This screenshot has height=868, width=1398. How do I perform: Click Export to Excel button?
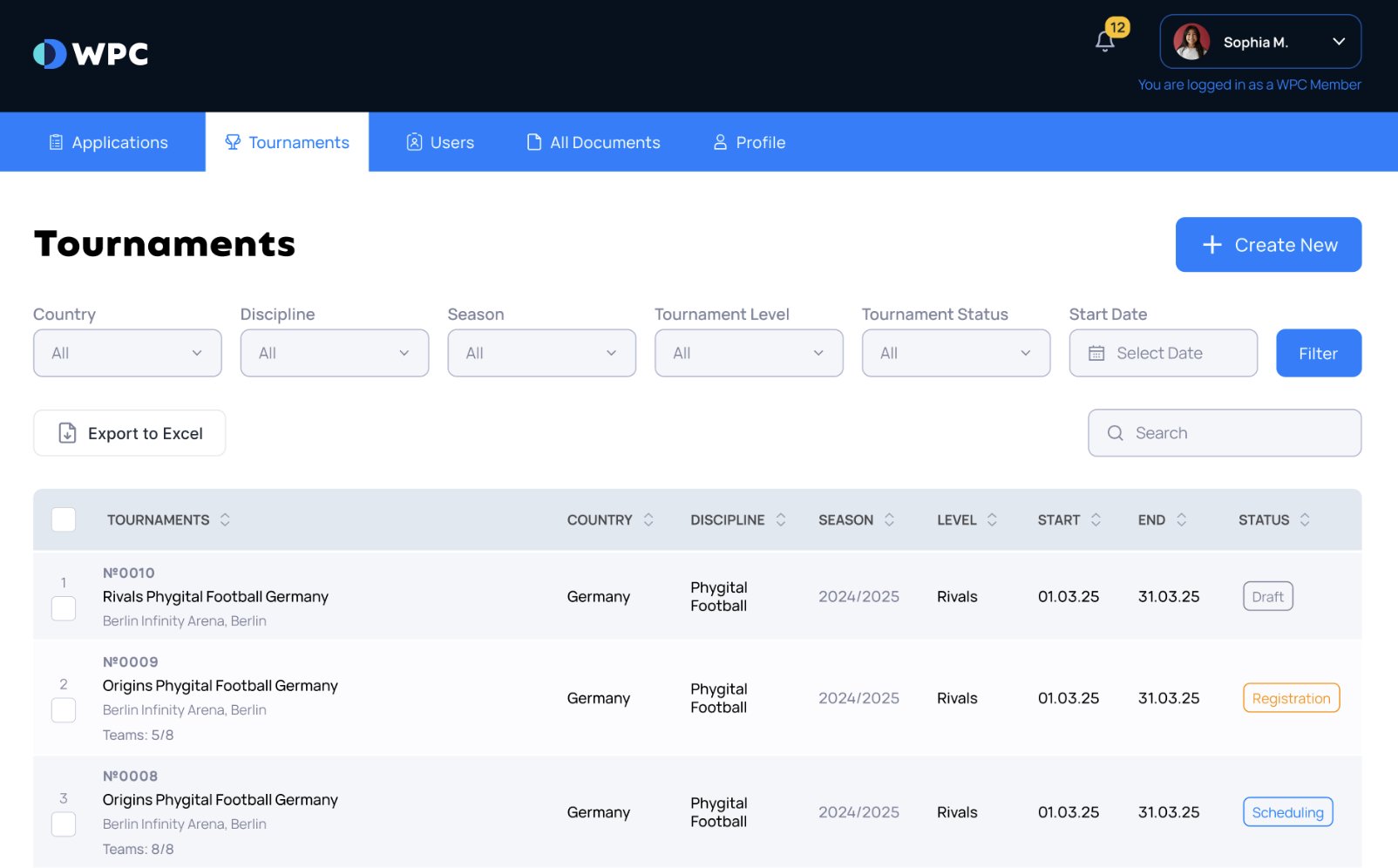pyautogui.click(x=129, y=433)
